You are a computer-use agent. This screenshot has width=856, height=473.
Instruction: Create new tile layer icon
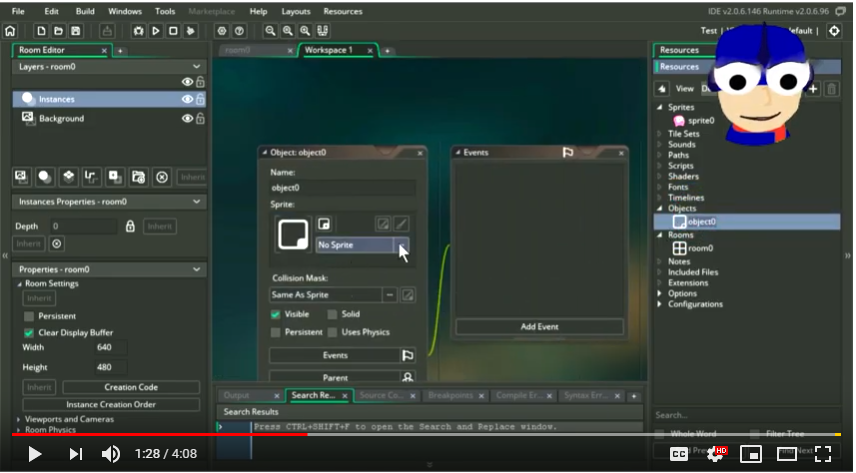[68, 177]
